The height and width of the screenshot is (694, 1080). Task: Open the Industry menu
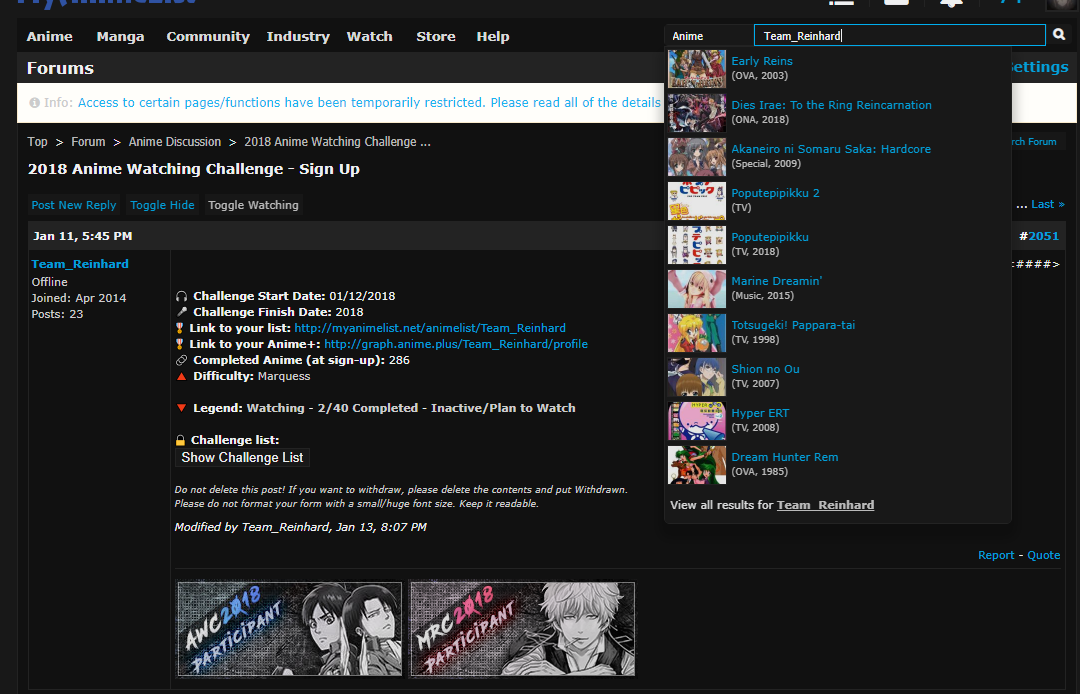click(298, 37)
